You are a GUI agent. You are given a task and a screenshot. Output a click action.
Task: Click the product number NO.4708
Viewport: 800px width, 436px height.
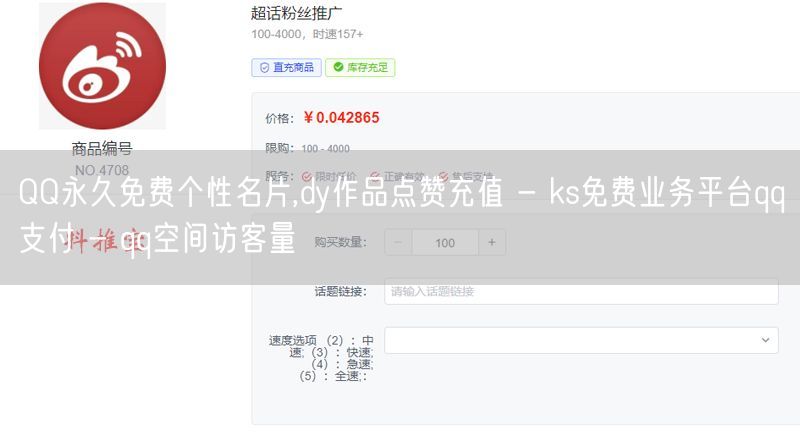coord(102,170)
